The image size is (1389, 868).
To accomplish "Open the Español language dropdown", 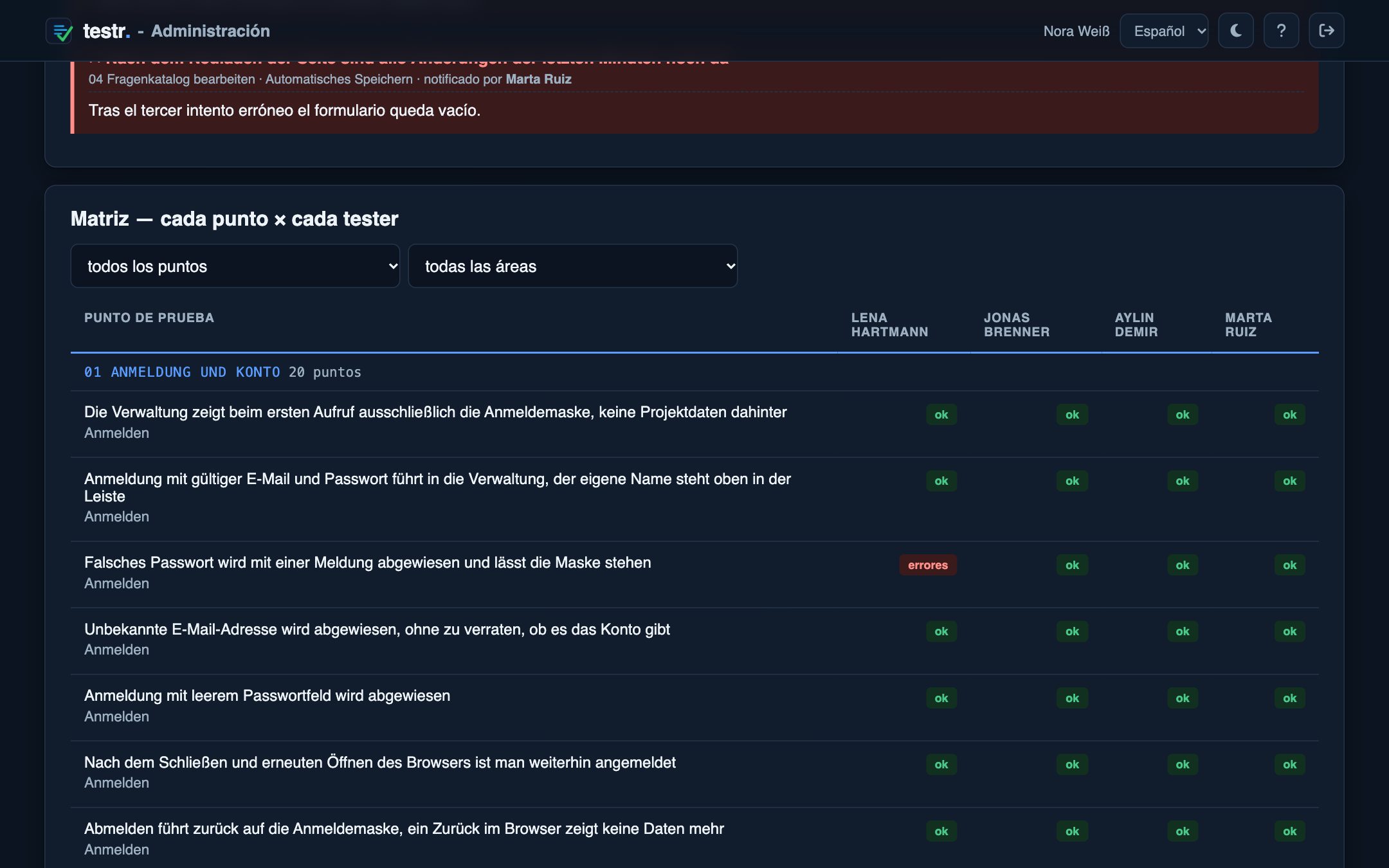I will (1164, 31).
